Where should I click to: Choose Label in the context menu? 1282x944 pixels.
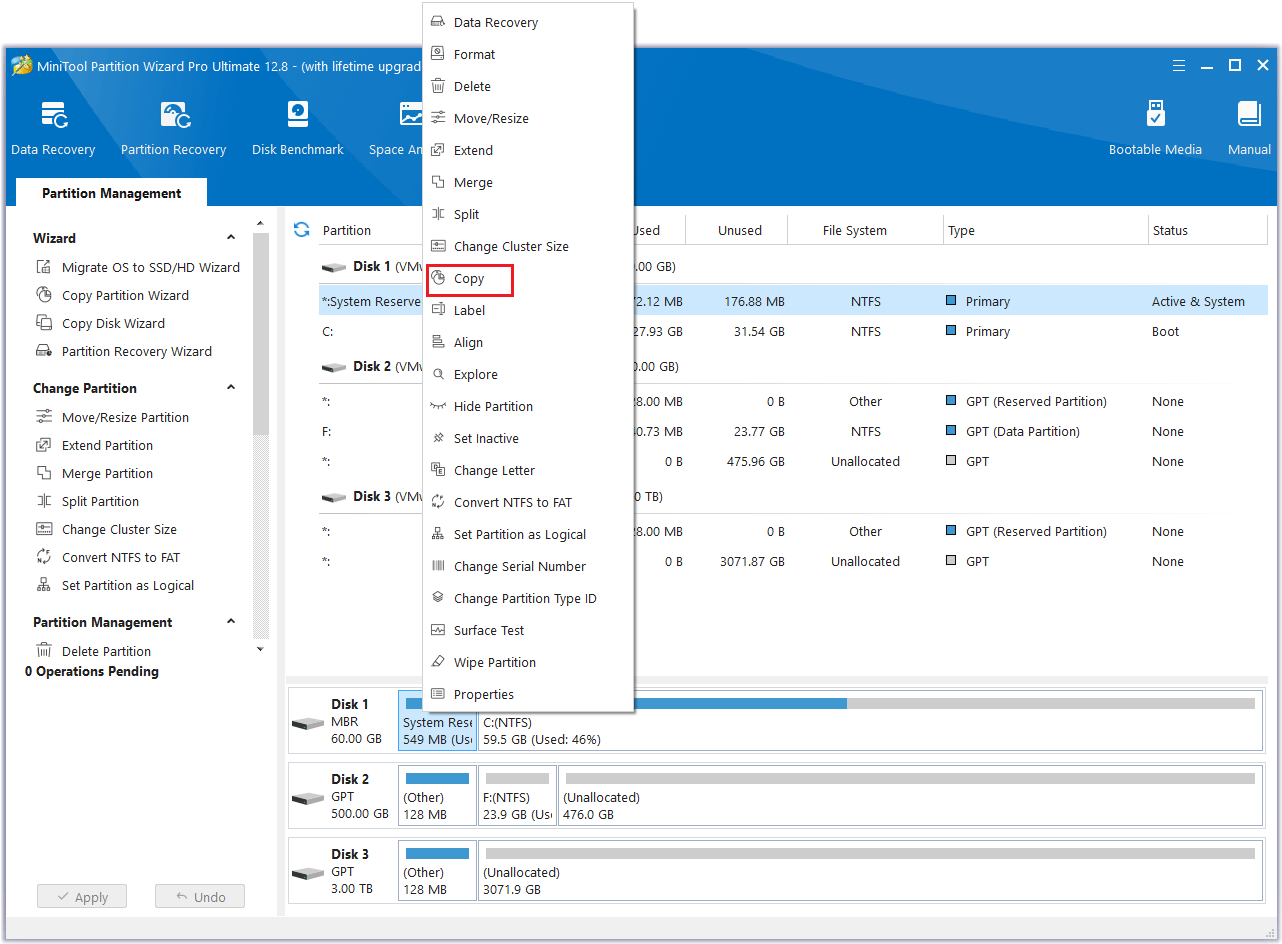pos(528,310)
